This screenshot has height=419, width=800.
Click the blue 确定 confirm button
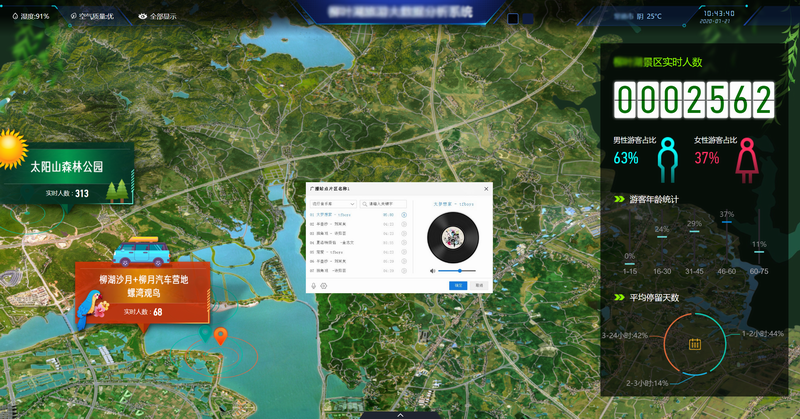pos(458,285)
